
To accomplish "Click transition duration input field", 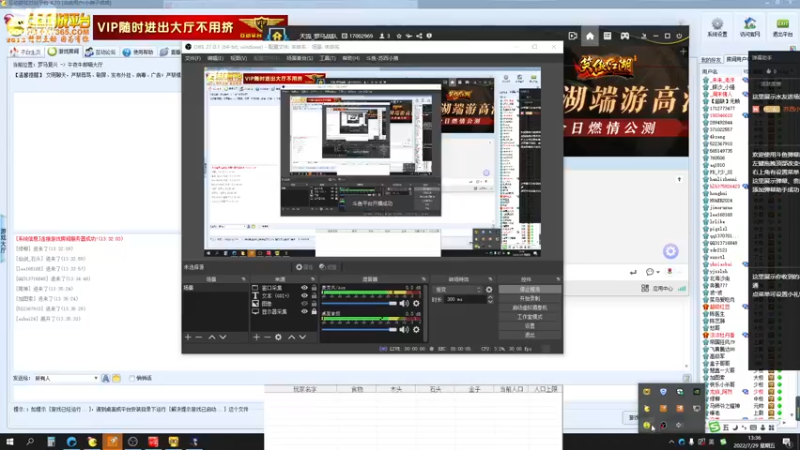I will (x=465, y=300).
